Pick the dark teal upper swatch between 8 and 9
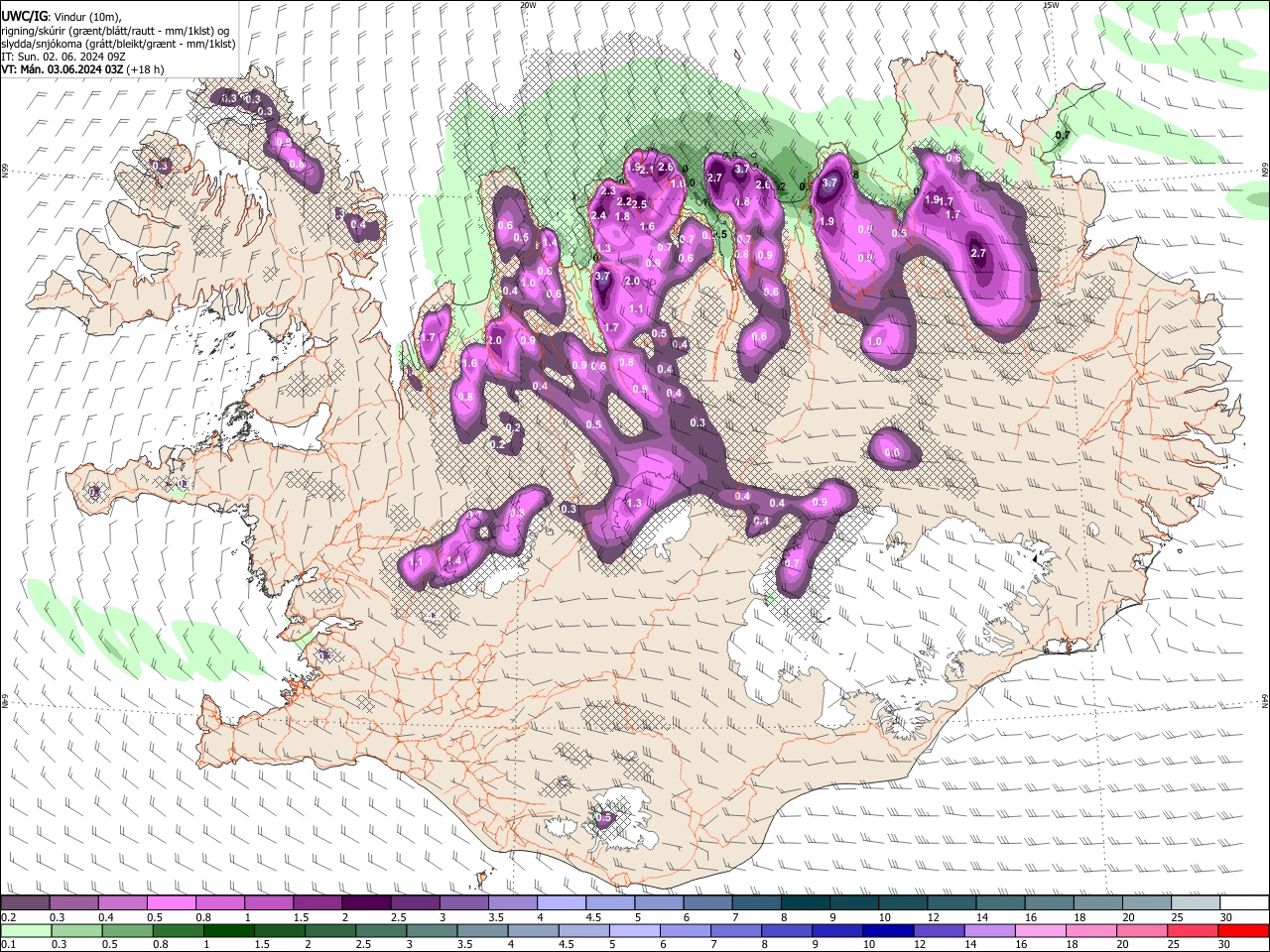Image resolution: width=1270 pixels, height=952 pixels. coord(804,903)
